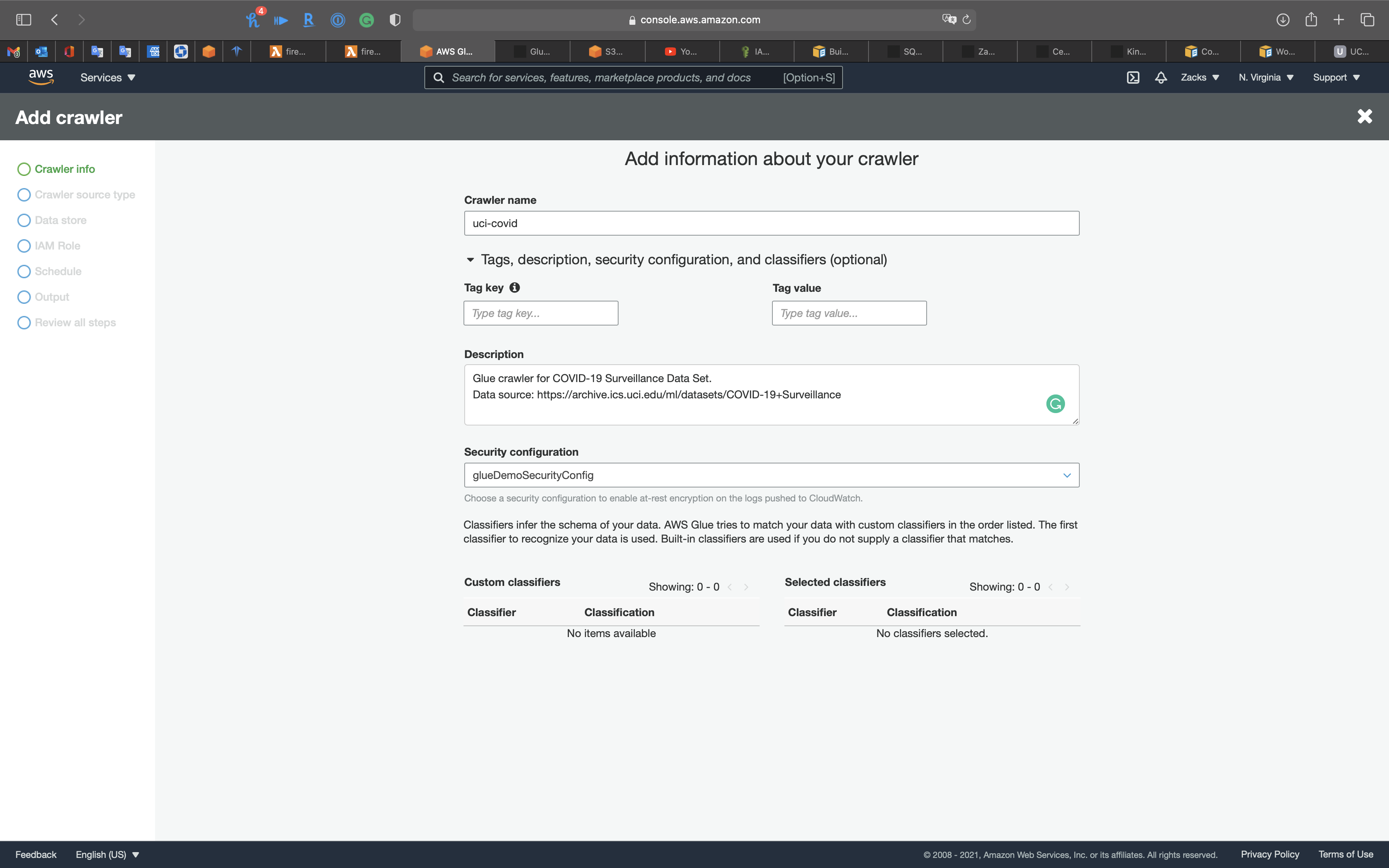Open the browser downloads icon
The image size is (1389, 868).
pyautogui.click(x=1283, y=20)
